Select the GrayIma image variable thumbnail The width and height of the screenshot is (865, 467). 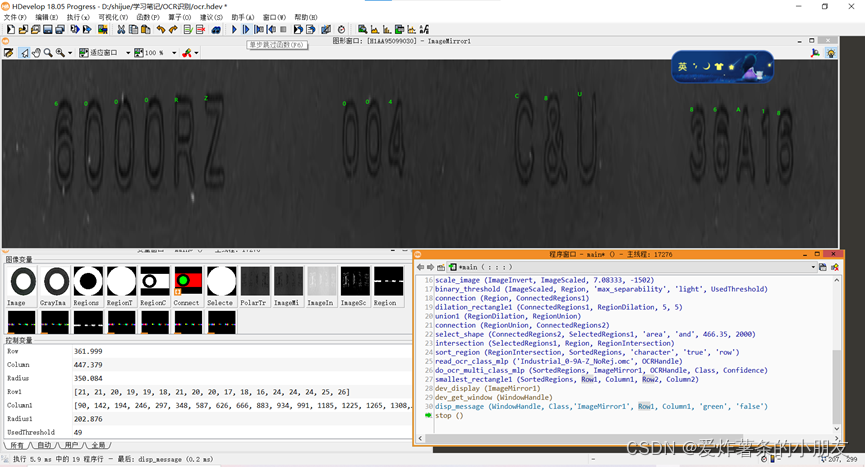(x=54, y=286)
